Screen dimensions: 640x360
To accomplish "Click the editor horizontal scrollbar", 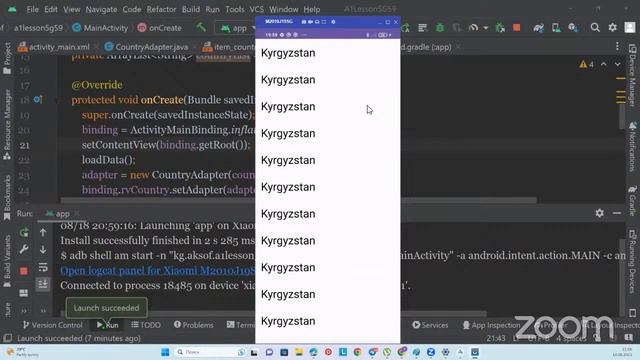I will pos(299,200).
